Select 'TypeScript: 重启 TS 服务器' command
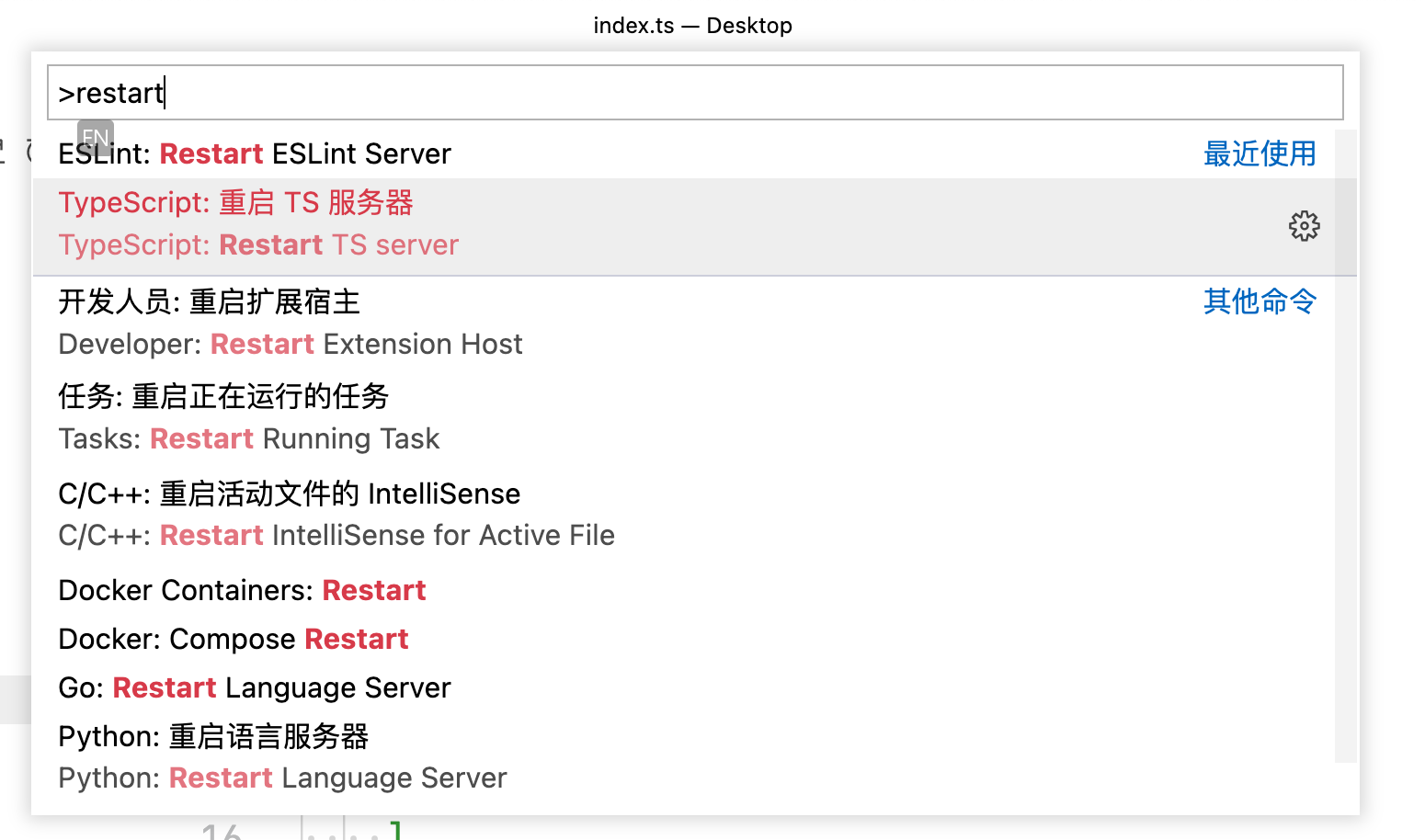 [x=235, y=202]
